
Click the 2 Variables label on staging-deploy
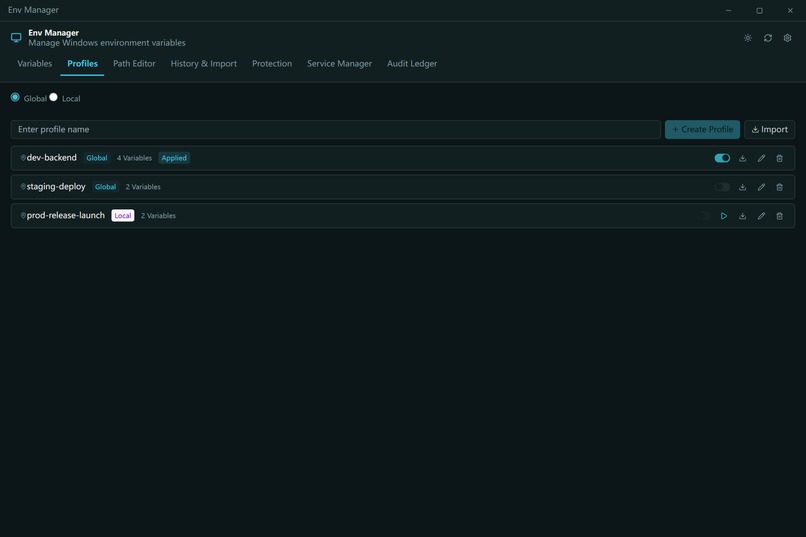tap(143, 187)
